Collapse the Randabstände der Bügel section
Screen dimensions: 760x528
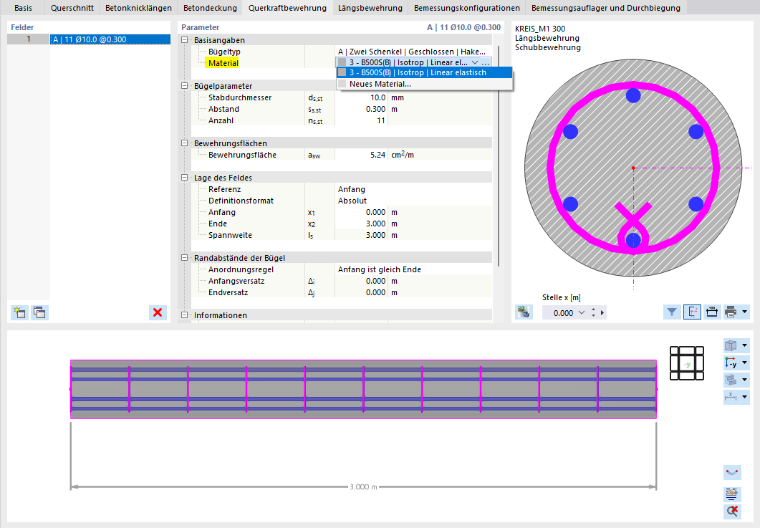[185, 258]
